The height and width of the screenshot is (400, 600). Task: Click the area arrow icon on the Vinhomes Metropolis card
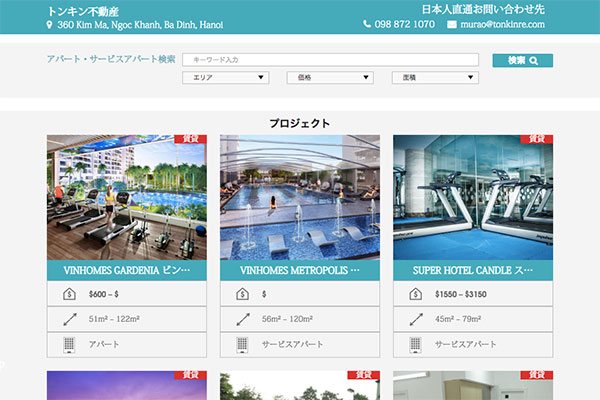point(243,319)
